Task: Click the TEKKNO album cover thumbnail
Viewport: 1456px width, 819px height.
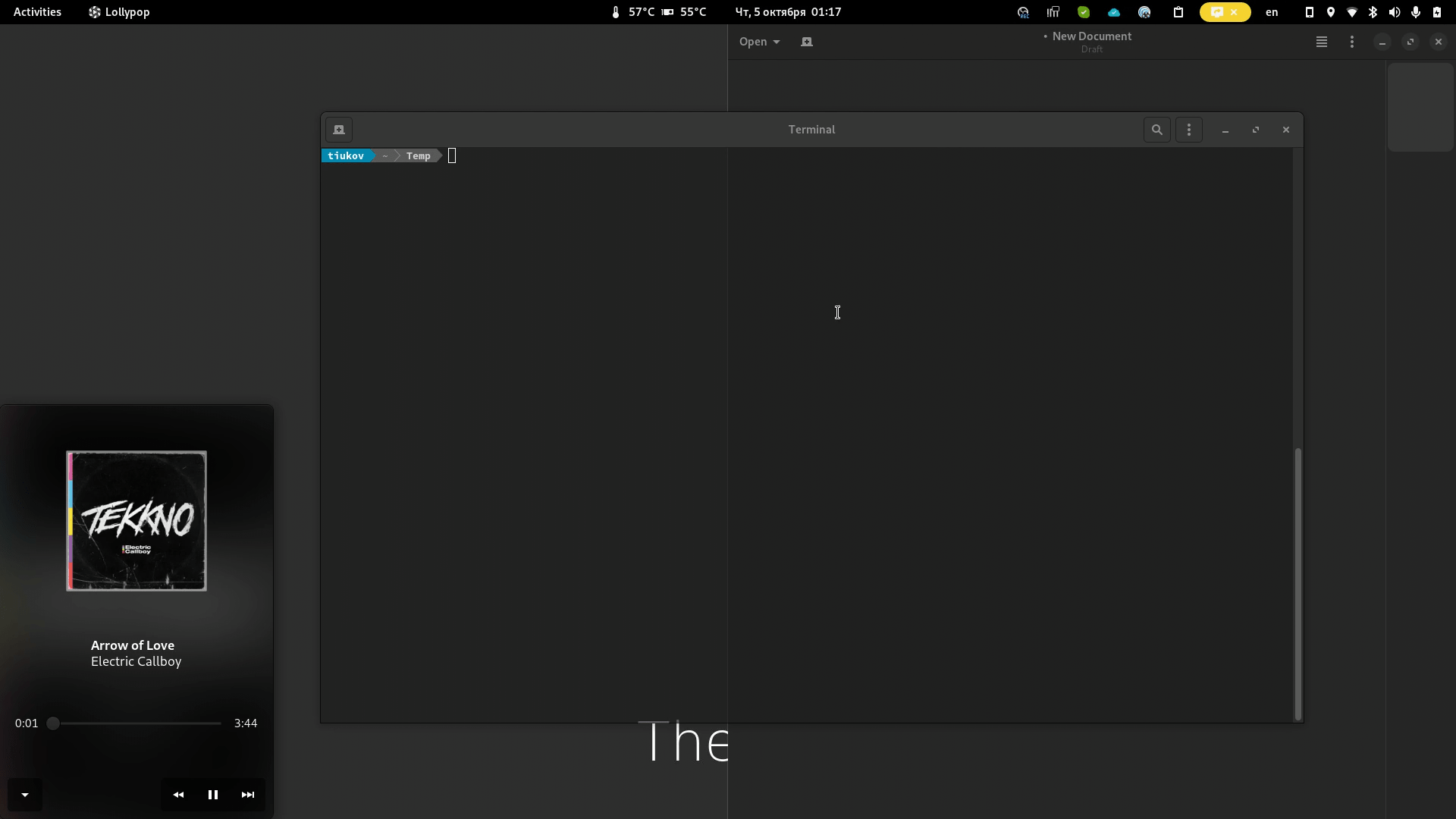Action: click(136, 521)
